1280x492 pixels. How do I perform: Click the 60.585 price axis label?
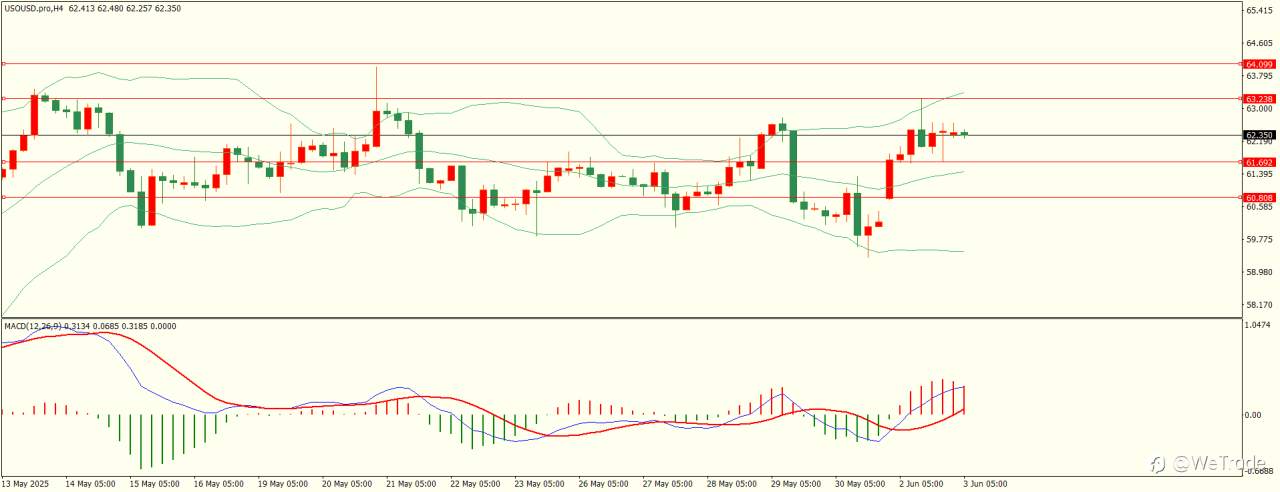(x=1259, y=207)
